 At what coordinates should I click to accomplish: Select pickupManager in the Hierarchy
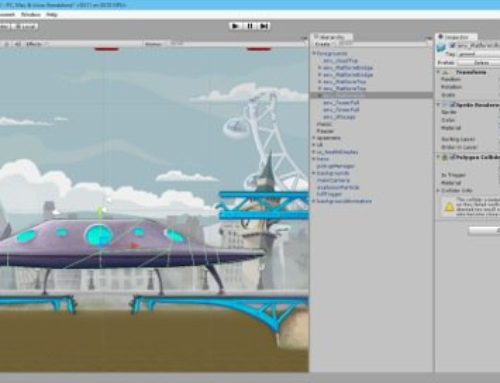coord(336,166)
